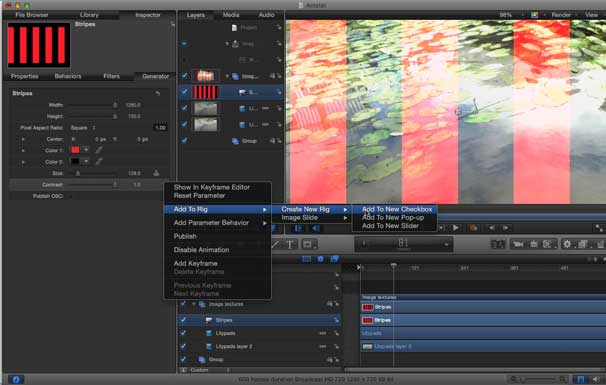Screen dimensions: 606x385
Task: Pick color with the Color 1 eyedropper
Action: click(x=99, y=150)
